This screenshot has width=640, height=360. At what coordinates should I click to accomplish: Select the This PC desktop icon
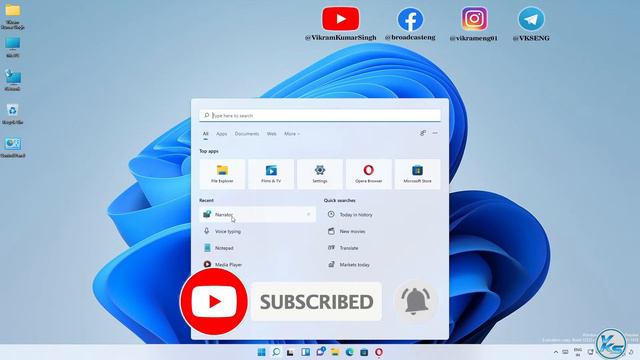13,47
